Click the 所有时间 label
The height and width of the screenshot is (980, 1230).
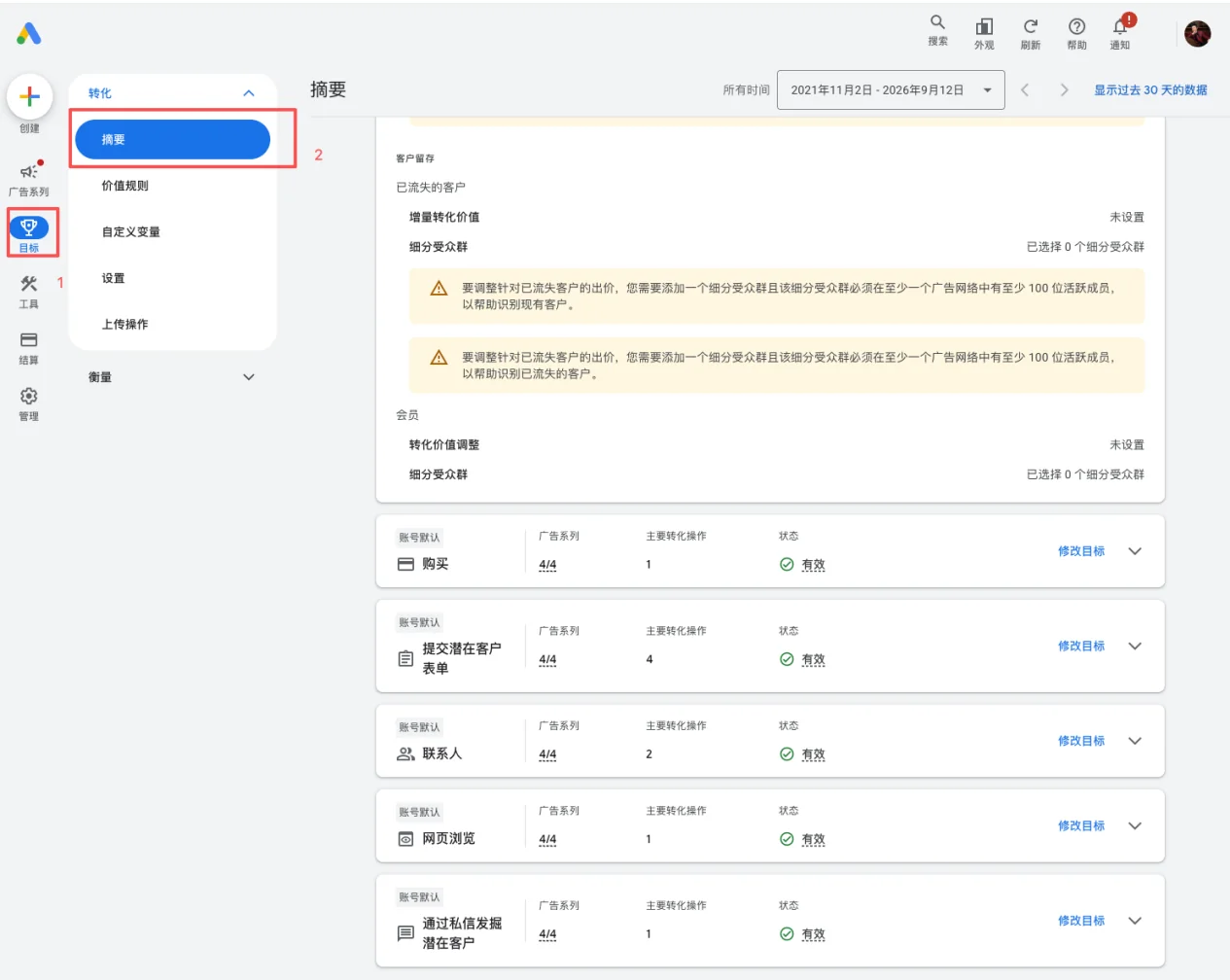click(x=746, y=89)
